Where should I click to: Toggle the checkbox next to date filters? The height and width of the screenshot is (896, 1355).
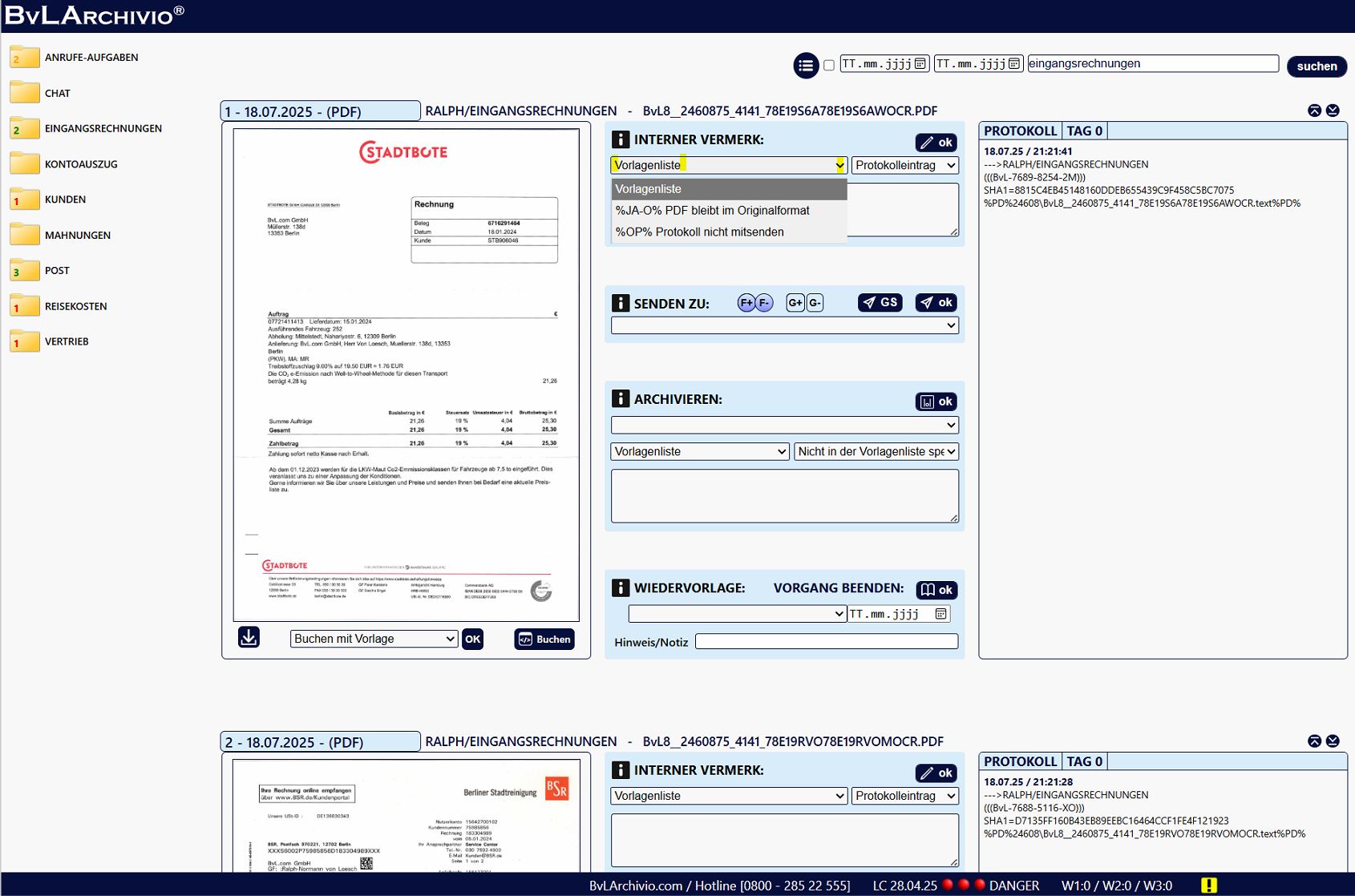[x=829, y=65]
